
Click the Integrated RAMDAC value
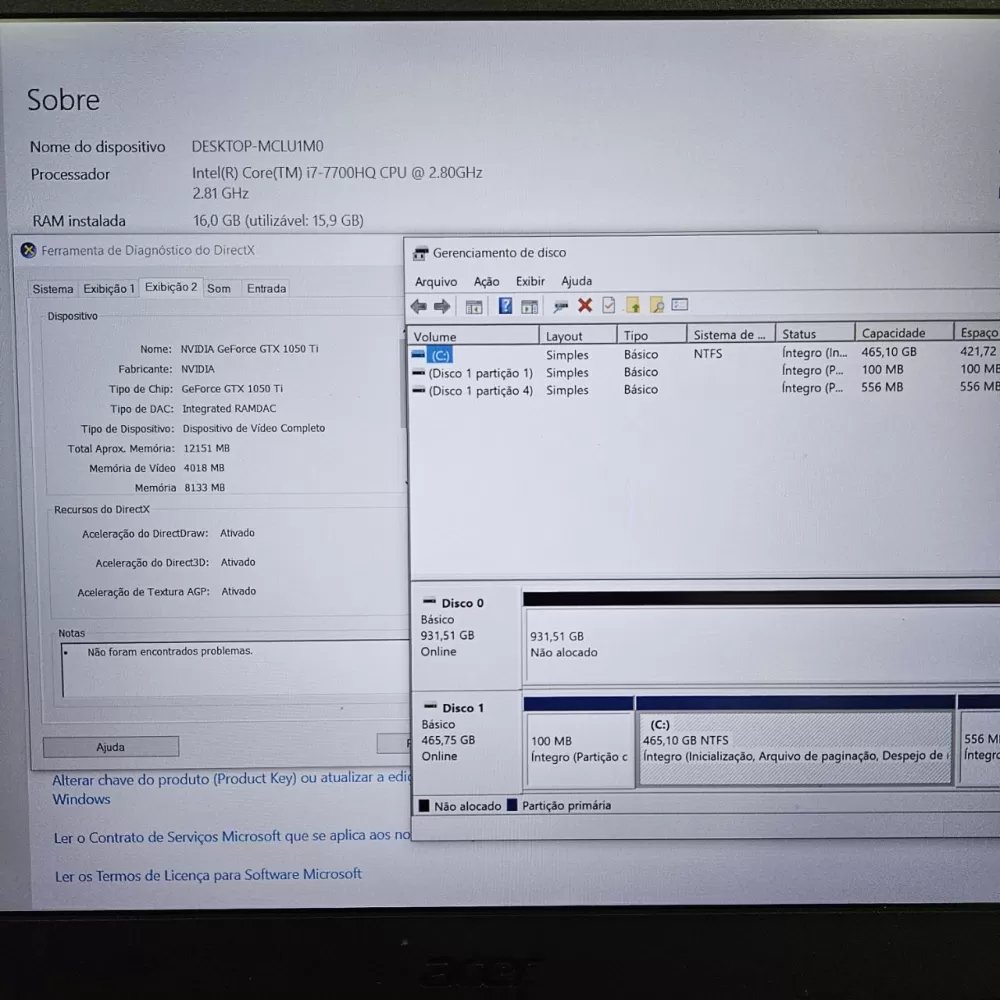pos(229,408)
